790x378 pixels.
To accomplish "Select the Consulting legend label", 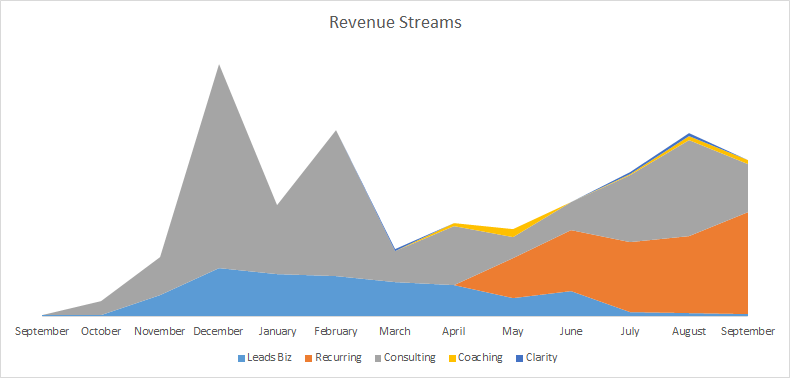I will tap(410, 358).
